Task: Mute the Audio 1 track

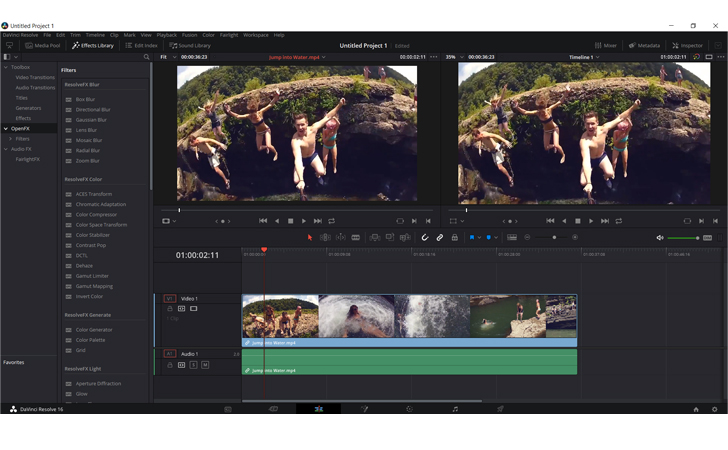Action: (205, 365)
